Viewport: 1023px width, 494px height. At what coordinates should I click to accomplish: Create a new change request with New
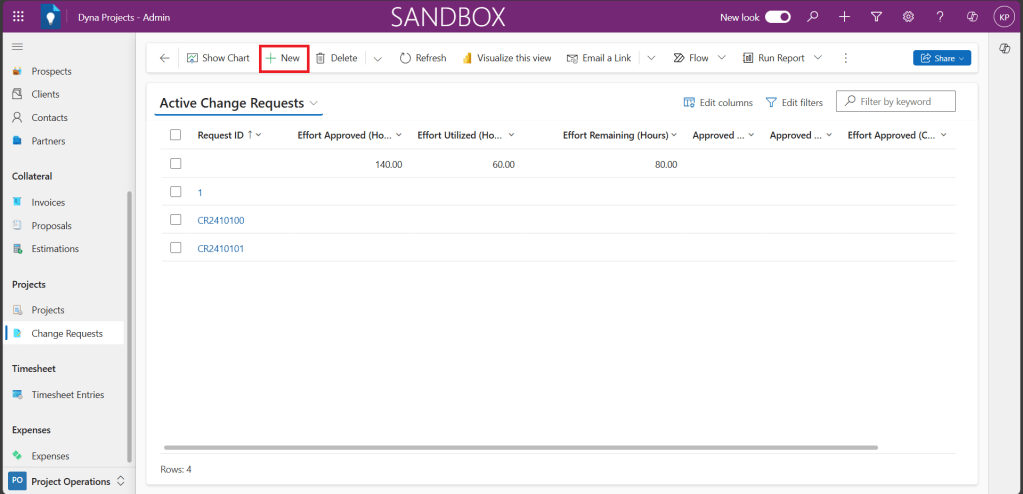pos(283,58)
